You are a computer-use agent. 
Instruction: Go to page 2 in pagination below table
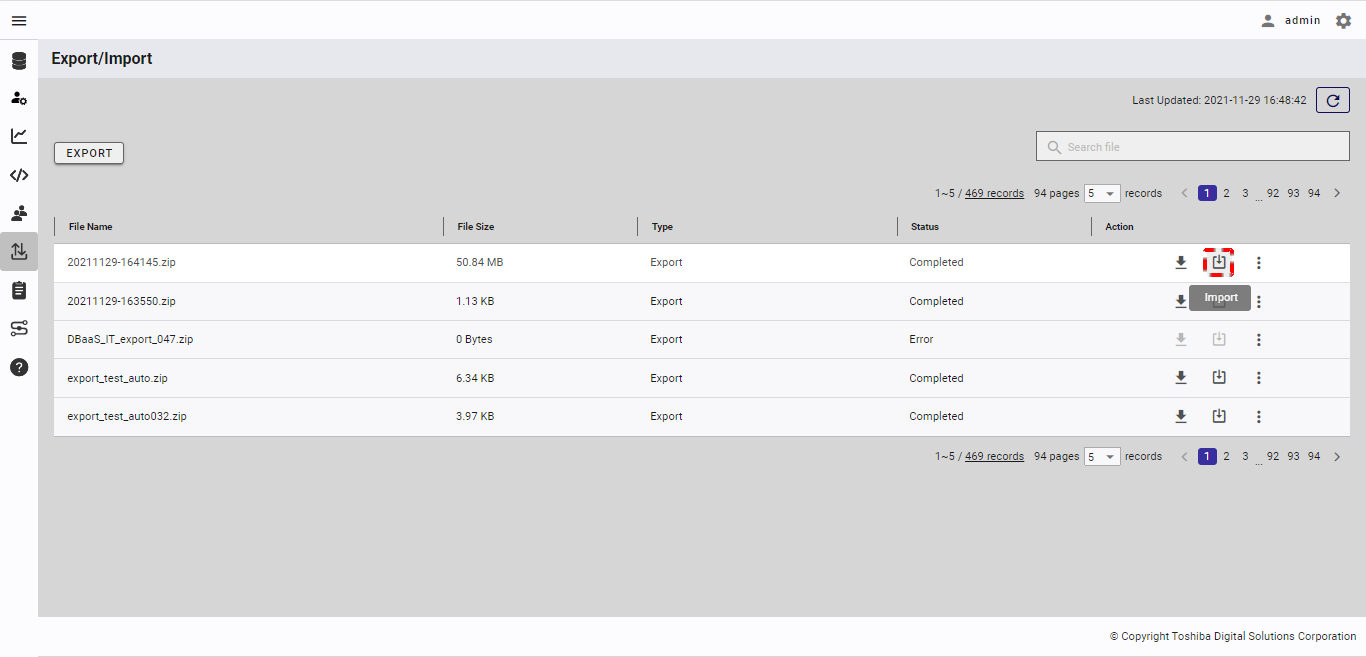pyautogui.click(x=1226, y=456)
